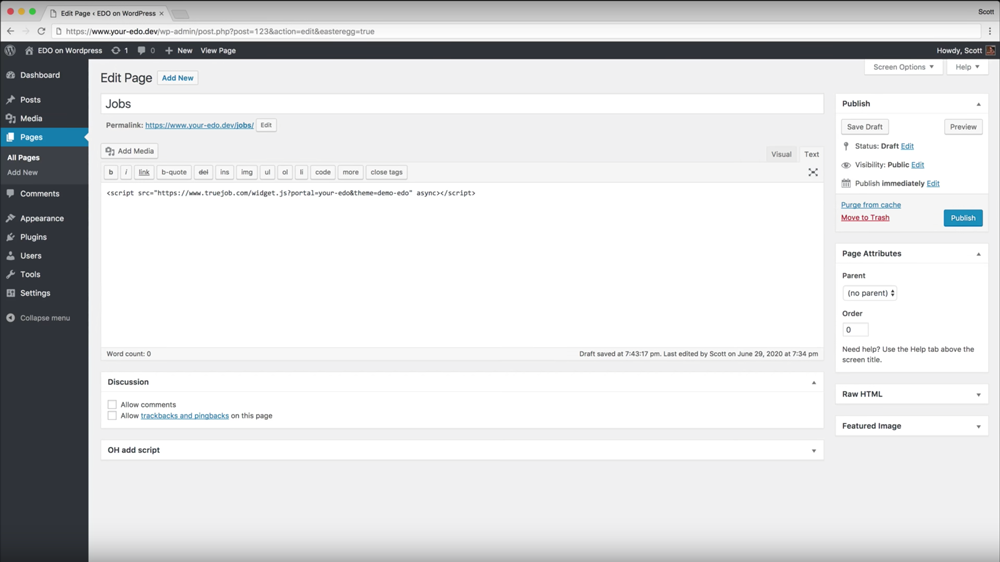Insert b-quote tag from toolbar
This screenshot has width=1000, height=562.
[173, 172]
